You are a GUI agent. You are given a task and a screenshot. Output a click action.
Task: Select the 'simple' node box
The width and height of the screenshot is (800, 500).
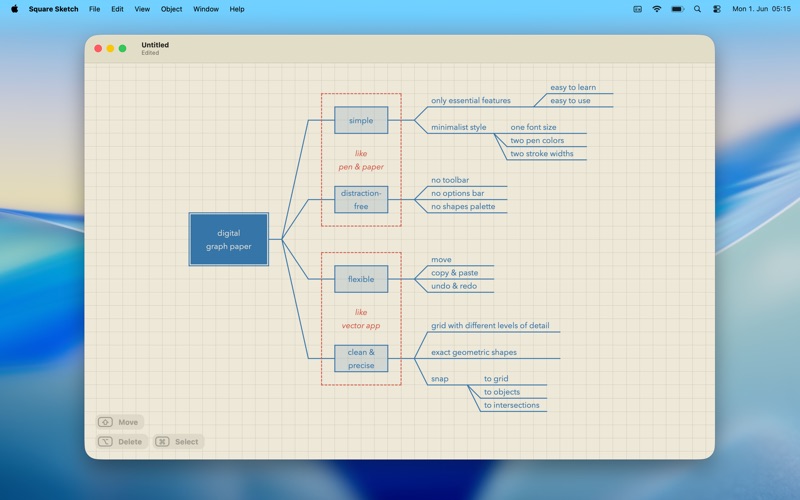click(x=361, y=120)
